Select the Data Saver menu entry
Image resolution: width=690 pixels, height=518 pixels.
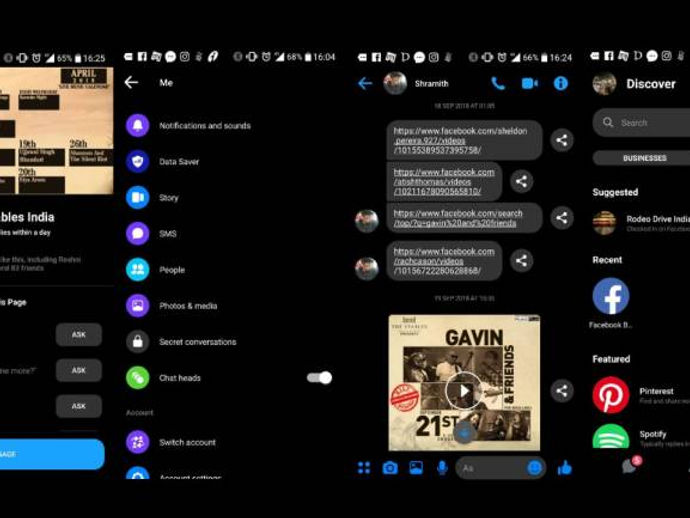click(x=179, y=162)
